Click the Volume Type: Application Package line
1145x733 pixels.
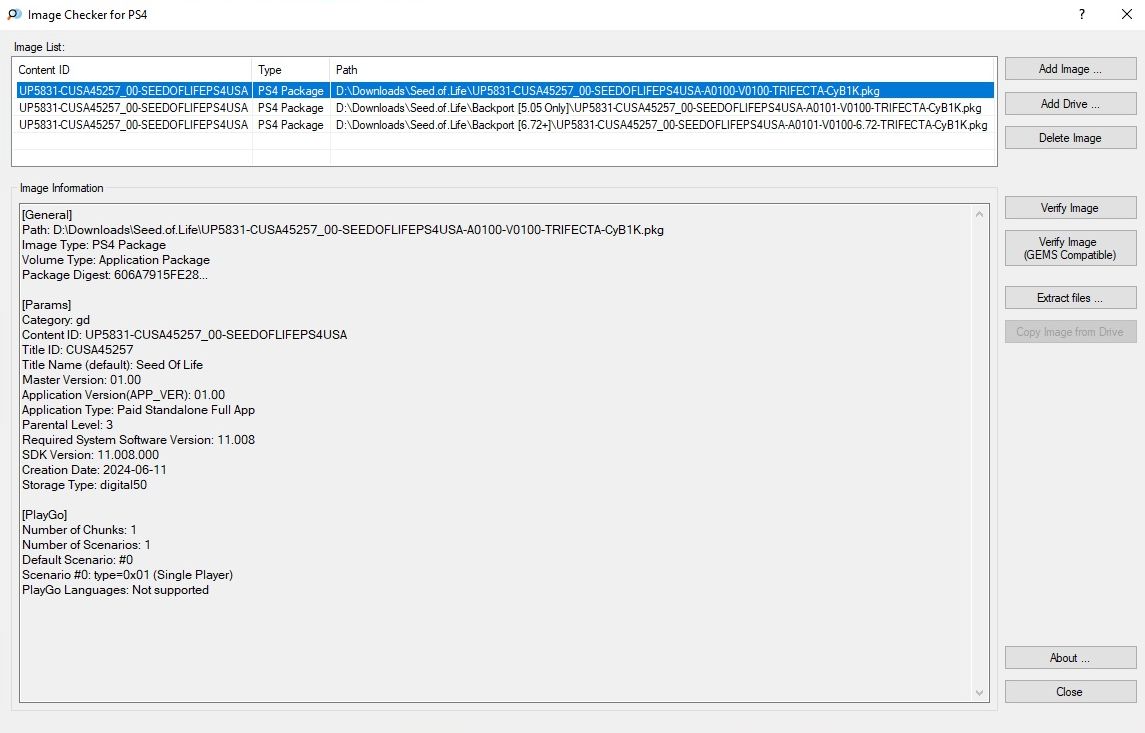(115, 260)
